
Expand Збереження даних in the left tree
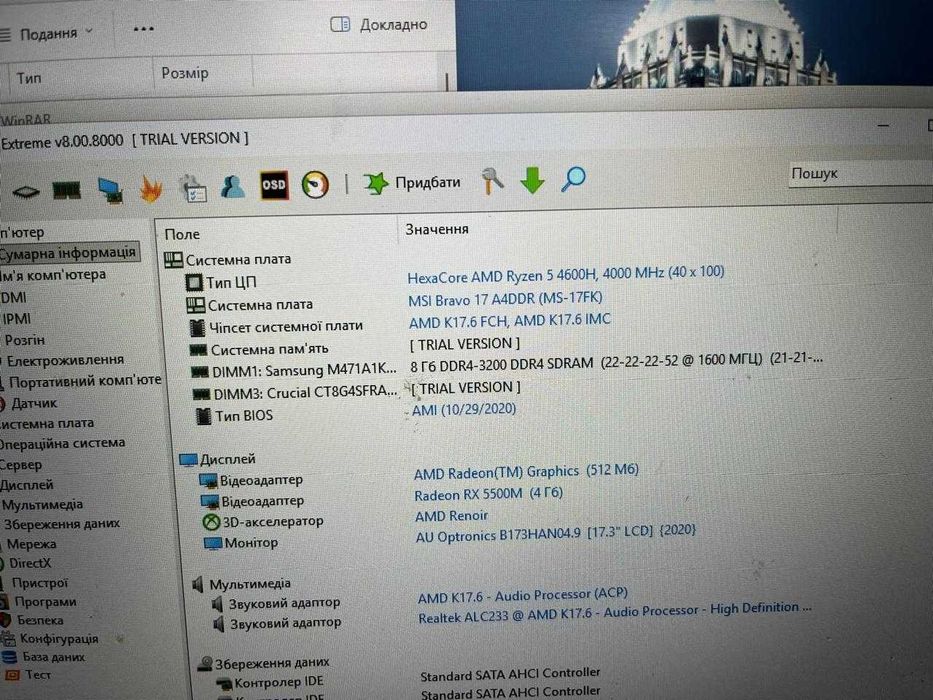coord(62,524)
